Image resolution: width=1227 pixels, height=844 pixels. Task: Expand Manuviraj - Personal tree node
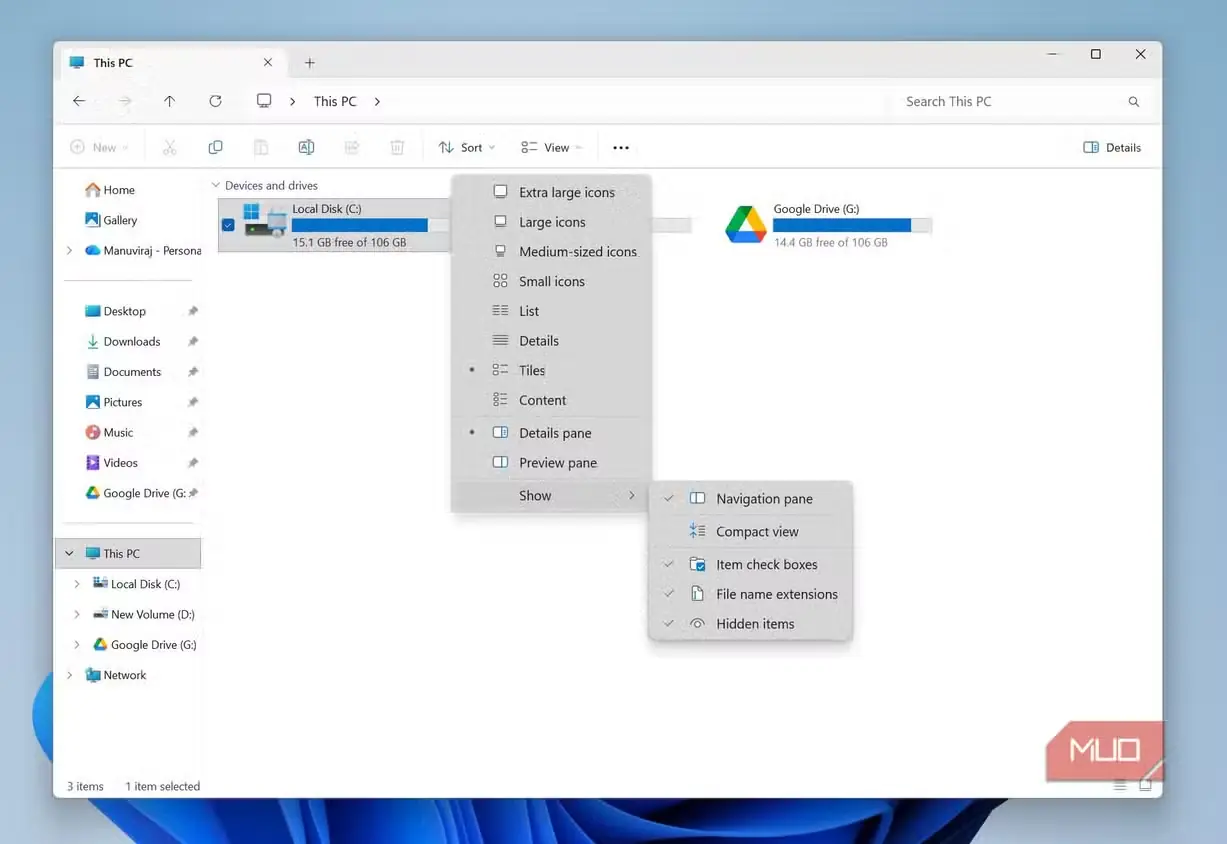[x=69, y=251]
